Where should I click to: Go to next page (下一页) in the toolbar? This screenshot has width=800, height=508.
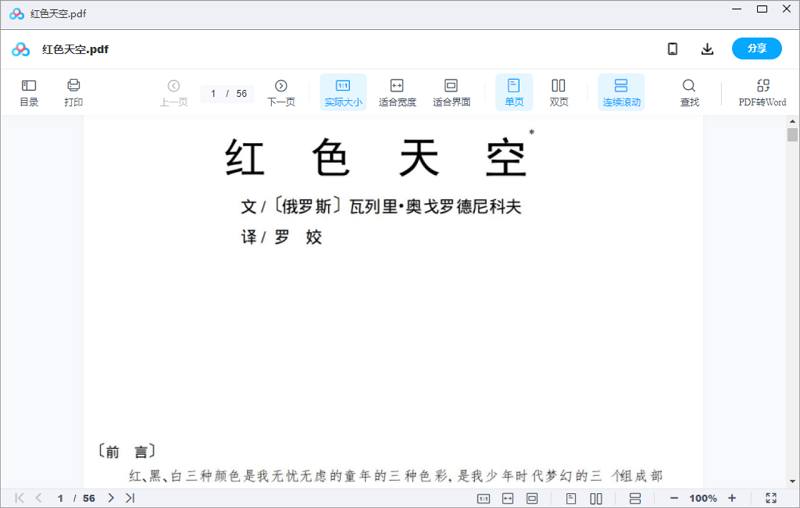pos(281,92)
